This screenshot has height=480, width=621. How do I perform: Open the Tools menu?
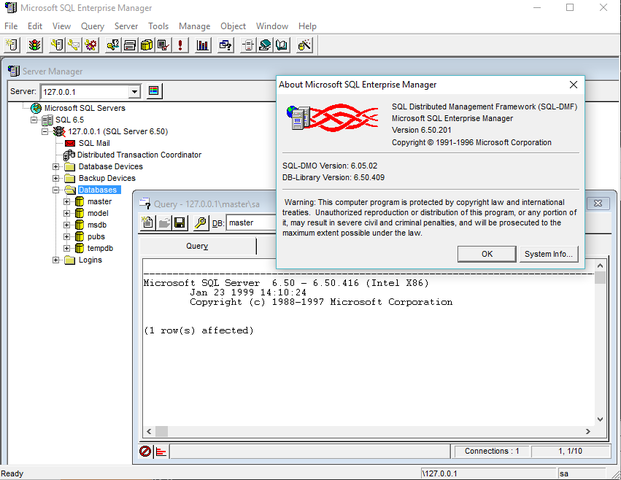click(158, 26)
